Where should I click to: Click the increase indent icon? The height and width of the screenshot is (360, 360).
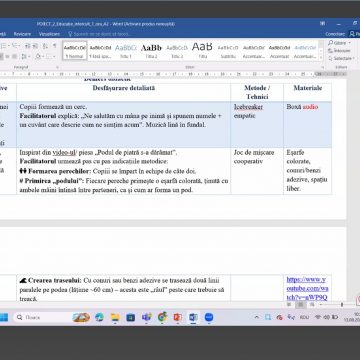coord(35,46)
